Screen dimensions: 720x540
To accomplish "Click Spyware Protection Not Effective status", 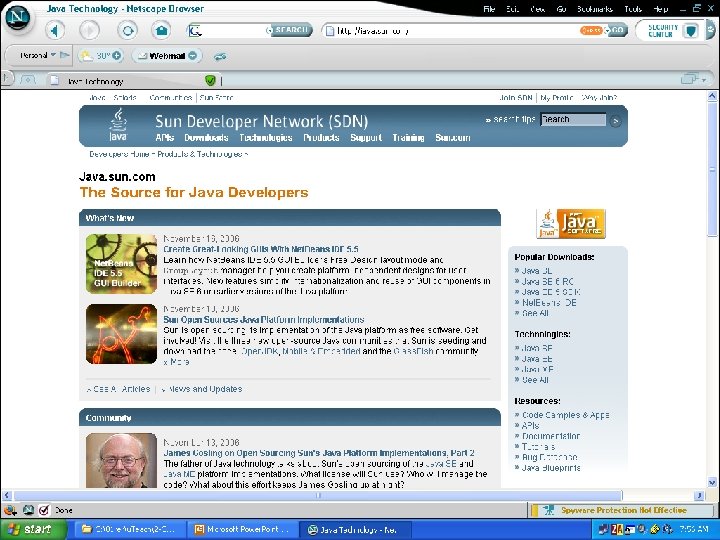I will 621,510.
